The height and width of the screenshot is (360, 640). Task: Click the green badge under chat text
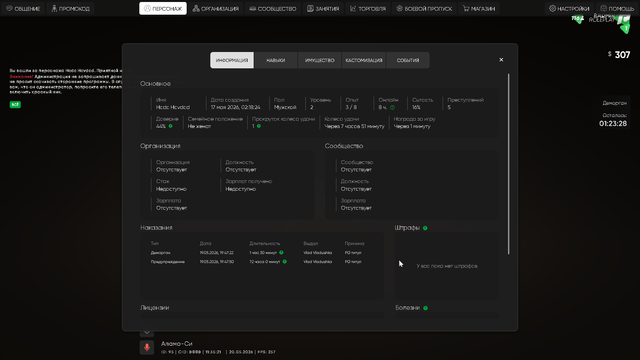[x=15, y=104]
